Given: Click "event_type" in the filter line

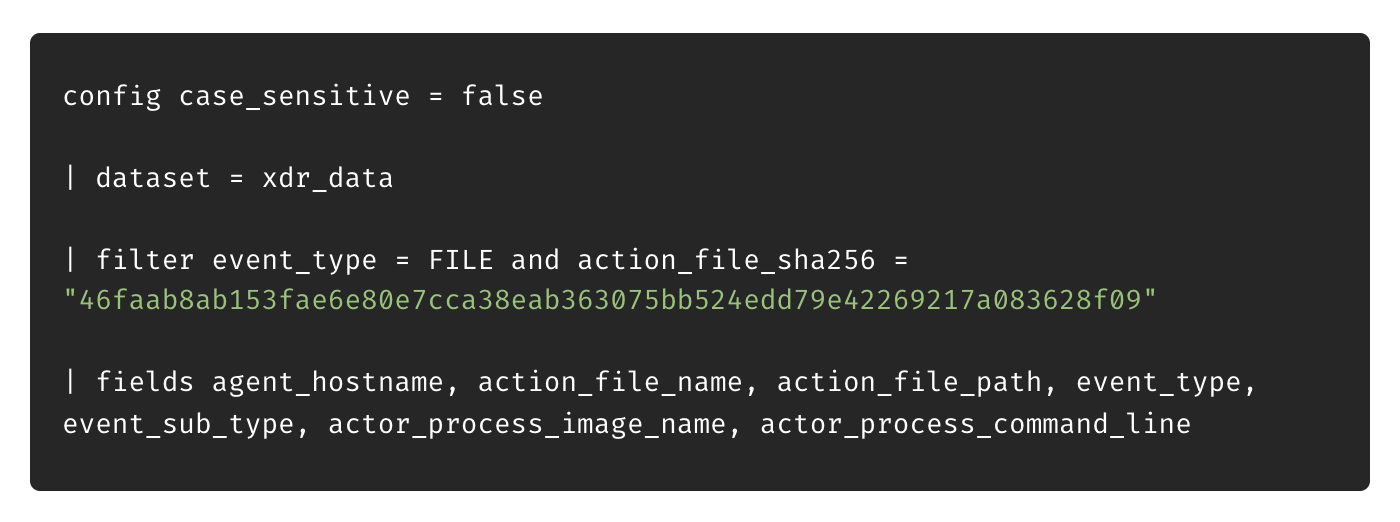Looking at the screenshot, I should coord(294,261).
